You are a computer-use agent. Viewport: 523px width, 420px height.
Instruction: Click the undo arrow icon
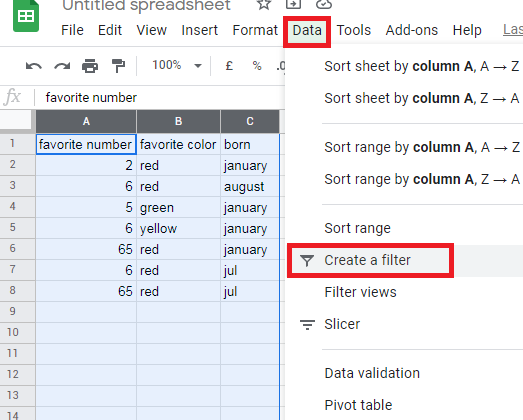[34, 66]
